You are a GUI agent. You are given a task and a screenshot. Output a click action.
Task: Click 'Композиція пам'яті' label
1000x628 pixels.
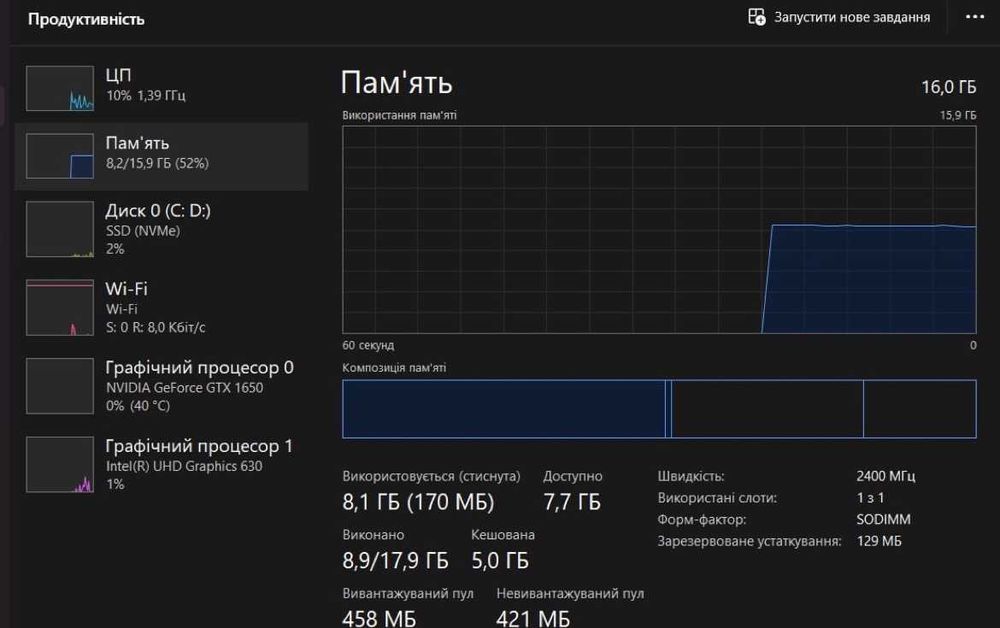394,368
